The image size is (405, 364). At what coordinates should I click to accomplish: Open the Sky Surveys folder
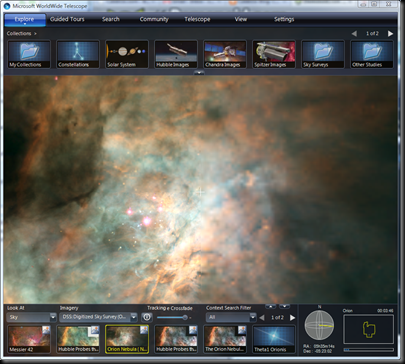point(323,54)
